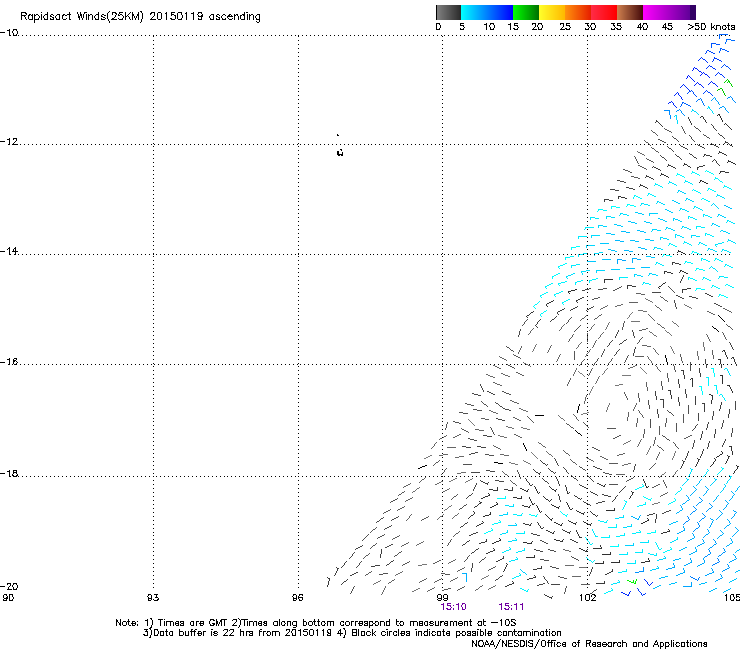This screenshot has width=740, height=650.
Task: Click the small black island mark near -12
Action: (340, 152)
